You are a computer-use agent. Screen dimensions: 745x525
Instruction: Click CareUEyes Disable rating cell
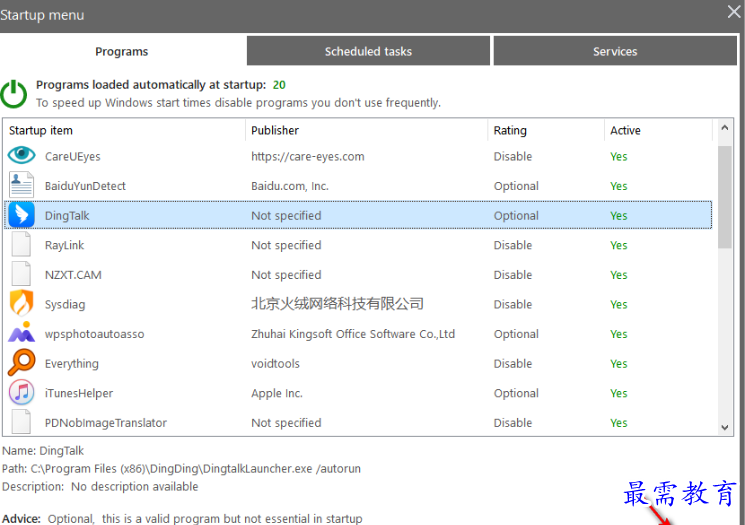click(513, 156)
